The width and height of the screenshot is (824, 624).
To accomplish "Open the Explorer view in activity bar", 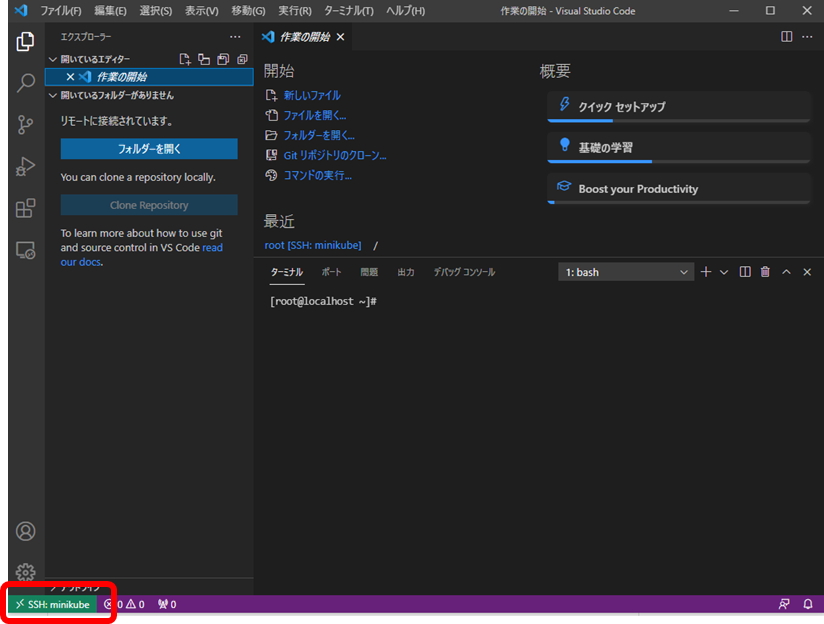I will [25, 42].
